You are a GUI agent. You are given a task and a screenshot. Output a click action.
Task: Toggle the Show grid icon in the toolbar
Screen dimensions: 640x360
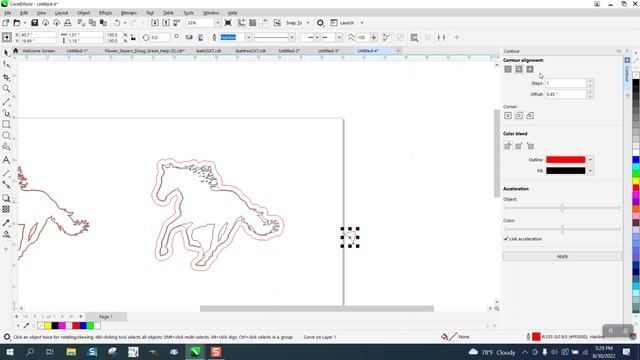(x=253, y=23)
